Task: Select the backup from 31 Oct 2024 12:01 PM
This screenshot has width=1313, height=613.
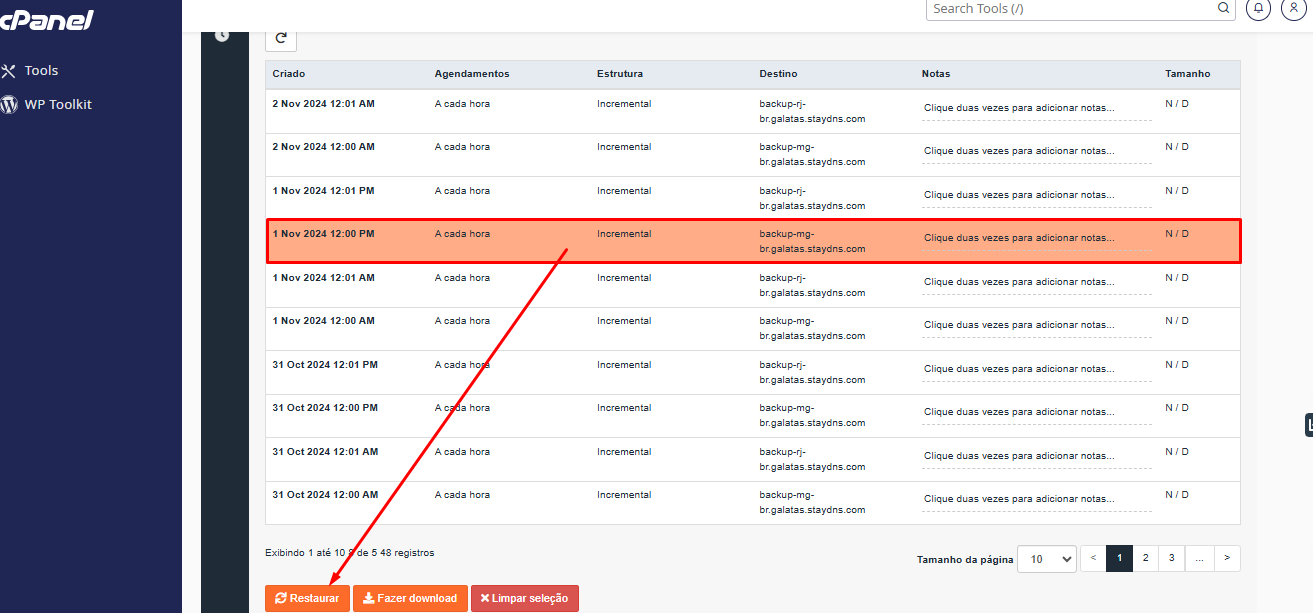Action: [753, 372]
